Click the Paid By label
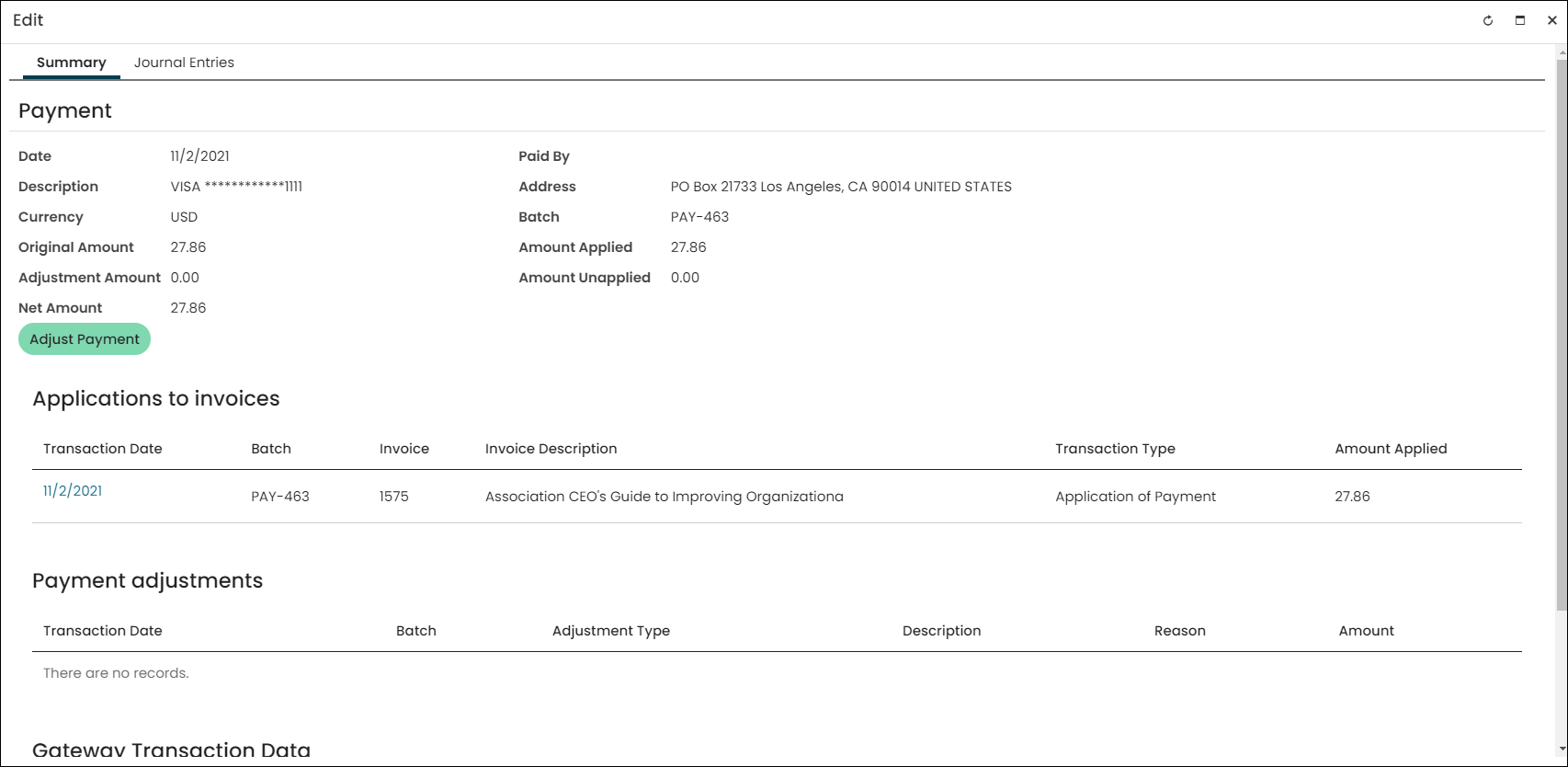The width and height of the screenshot is (1568, 767). click(544, 156)
